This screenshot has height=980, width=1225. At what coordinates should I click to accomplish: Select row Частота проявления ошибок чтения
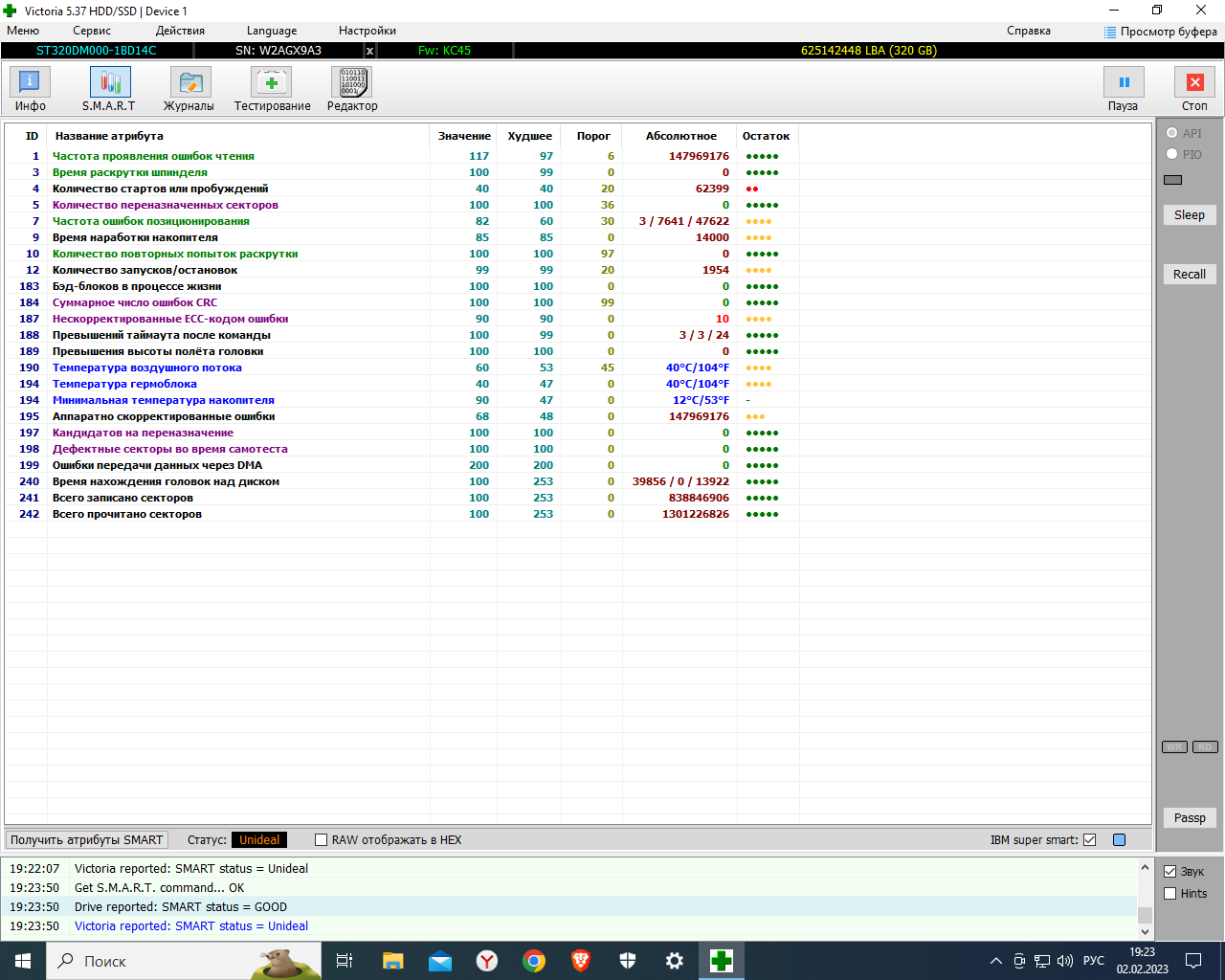point(578,156)
